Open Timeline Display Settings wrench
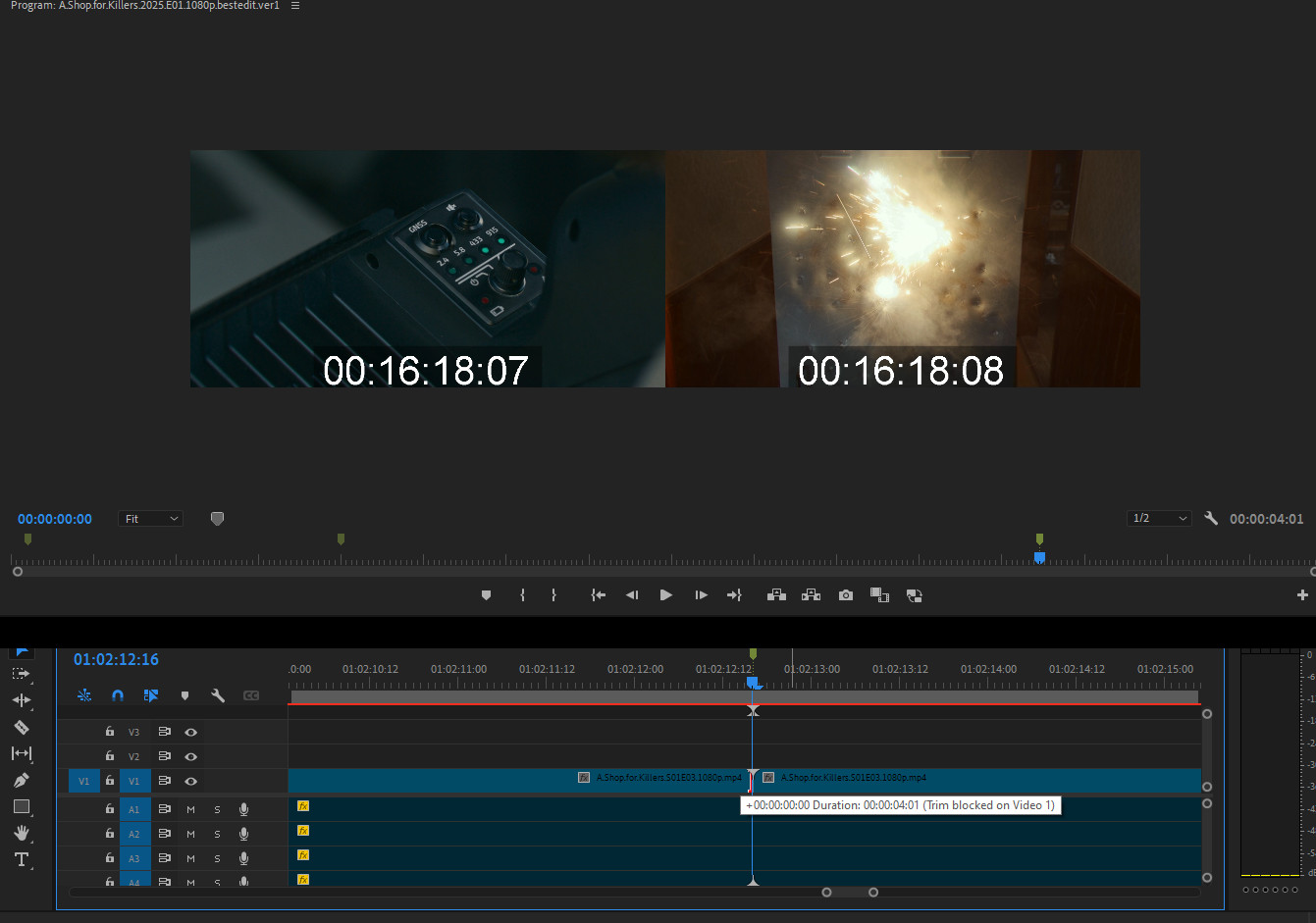 click(x=218, y=695)
